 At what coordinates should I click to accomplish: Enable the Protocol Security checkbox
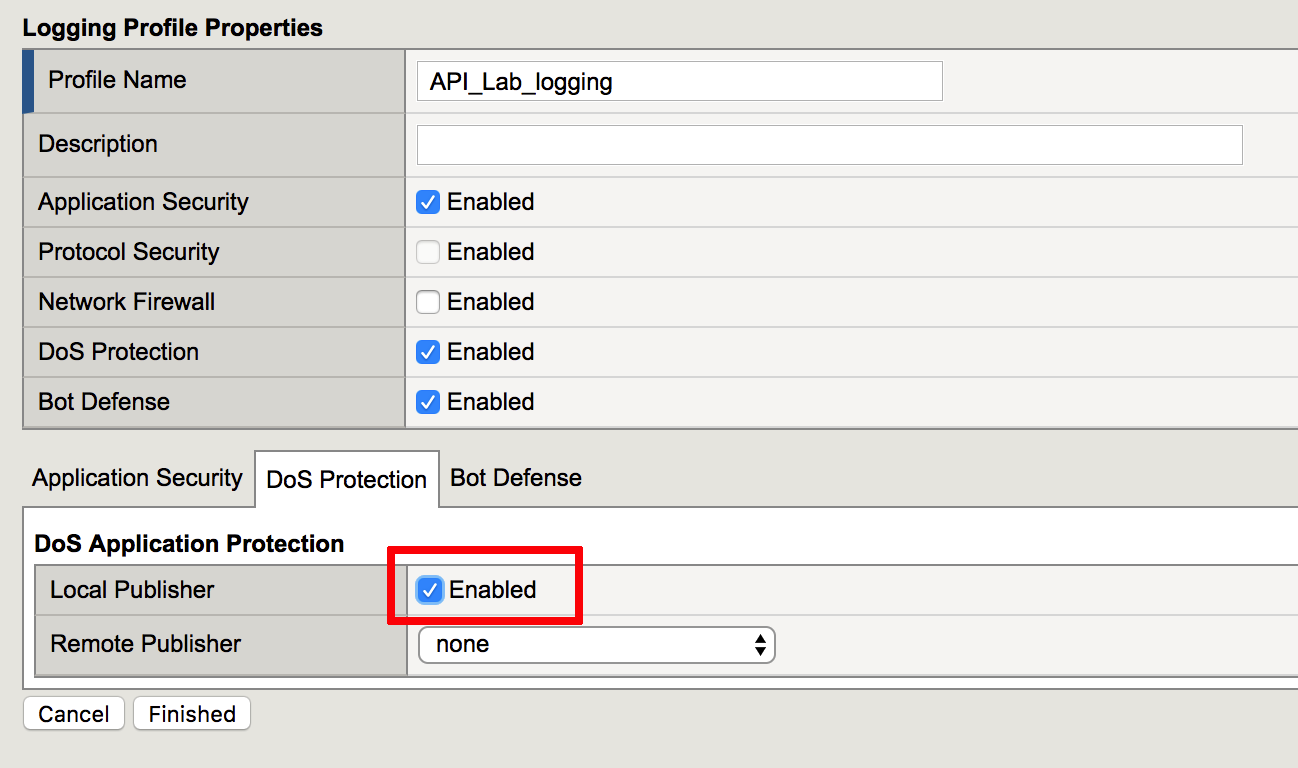point(428,252)
